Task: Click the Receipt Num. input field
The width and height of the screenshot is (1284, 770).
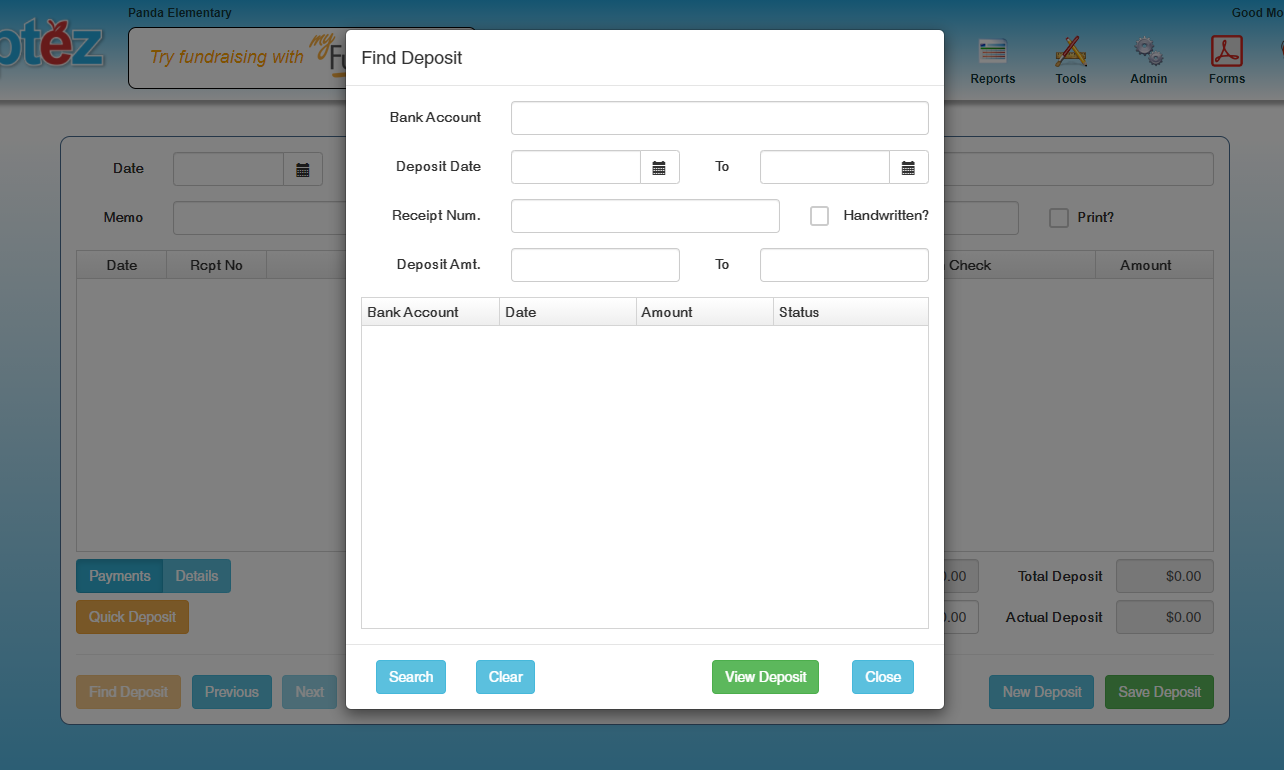Action: (645, 216)
